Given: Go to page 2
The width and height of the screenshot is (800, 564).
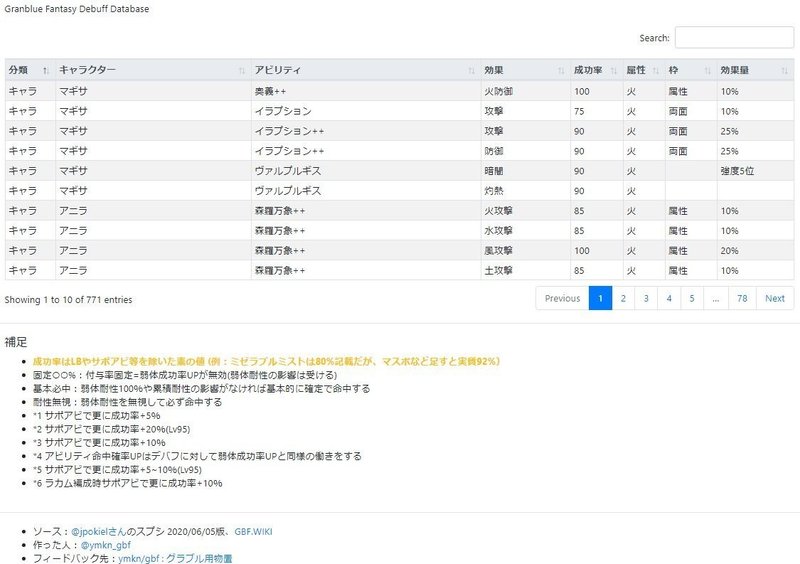Looking at the screenshot, I should pos(623,299).
